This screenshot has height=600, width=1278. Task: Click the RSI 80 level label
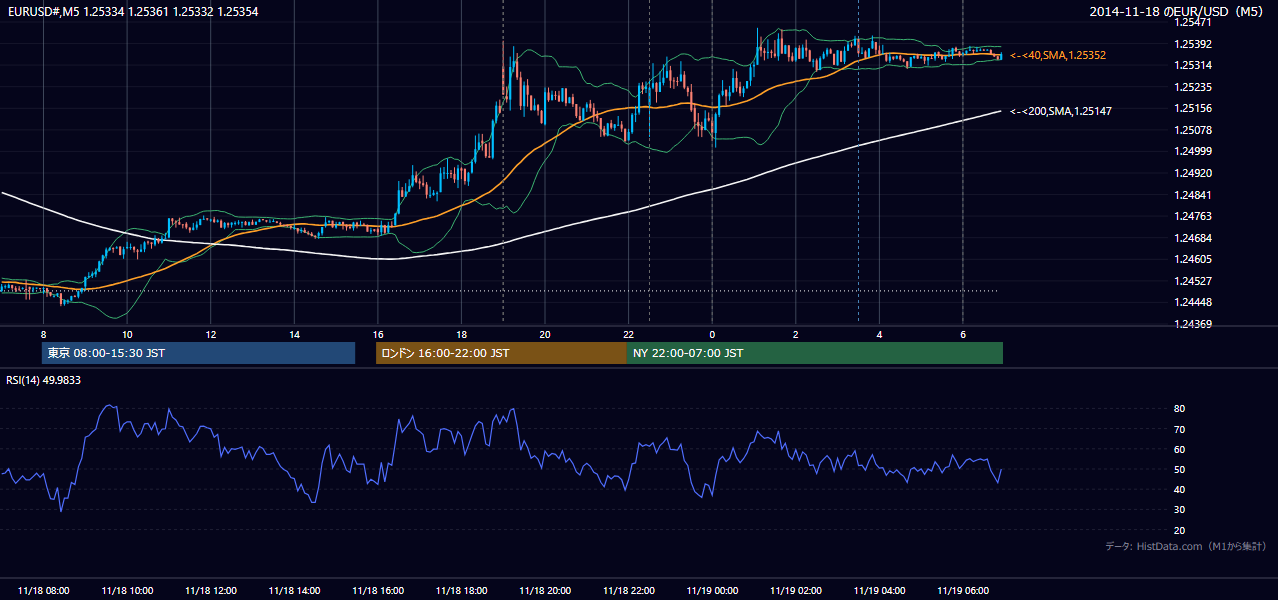tap(1179, 409)
